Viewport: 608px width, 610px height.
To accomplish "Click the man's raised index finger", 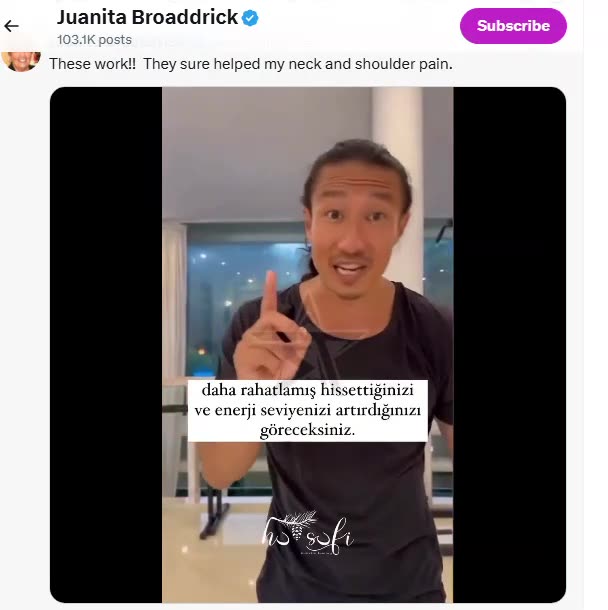I will pos(270,296).
